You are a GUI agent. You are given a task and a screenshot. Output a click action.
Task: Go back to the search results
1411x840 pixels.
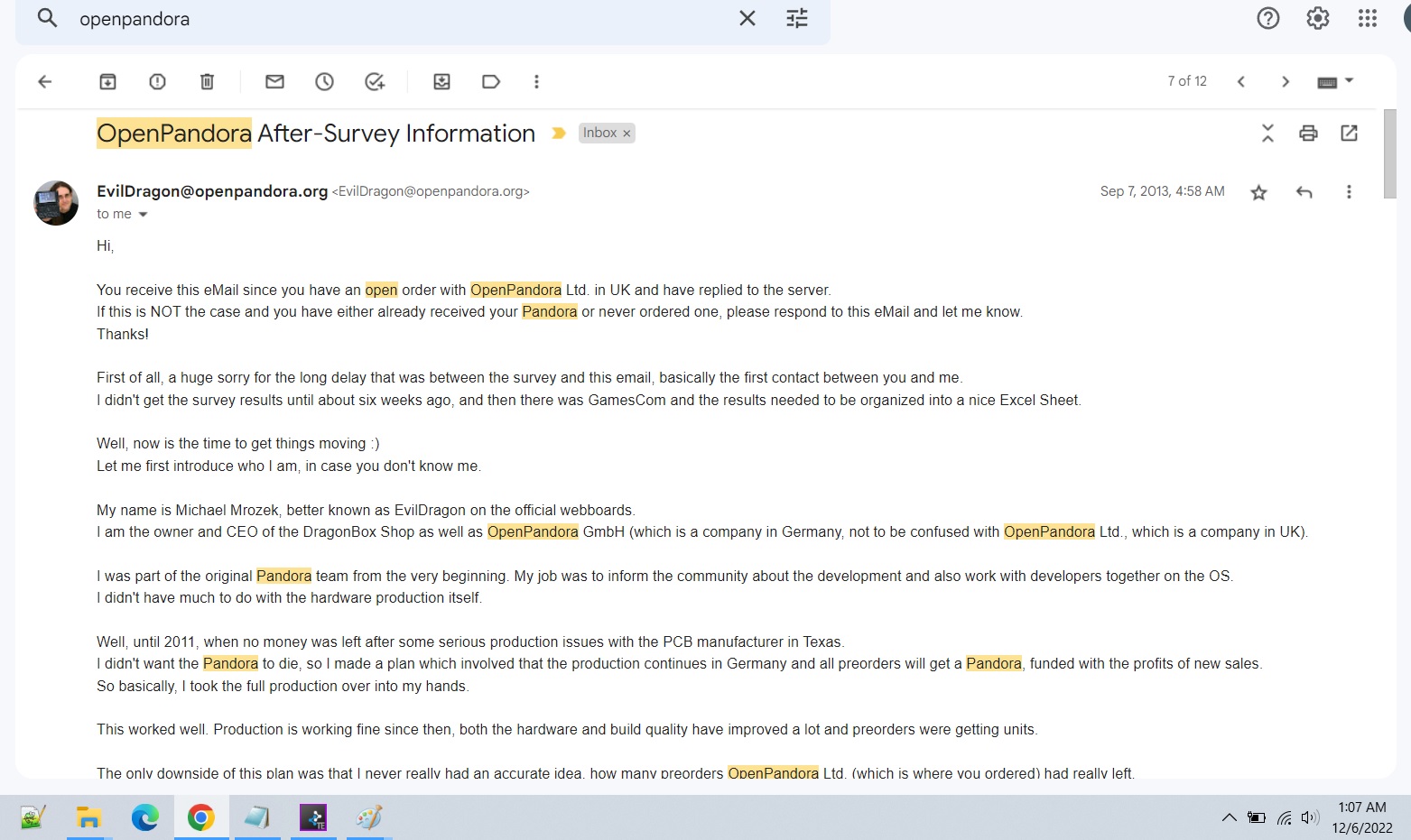coord(45,82)
